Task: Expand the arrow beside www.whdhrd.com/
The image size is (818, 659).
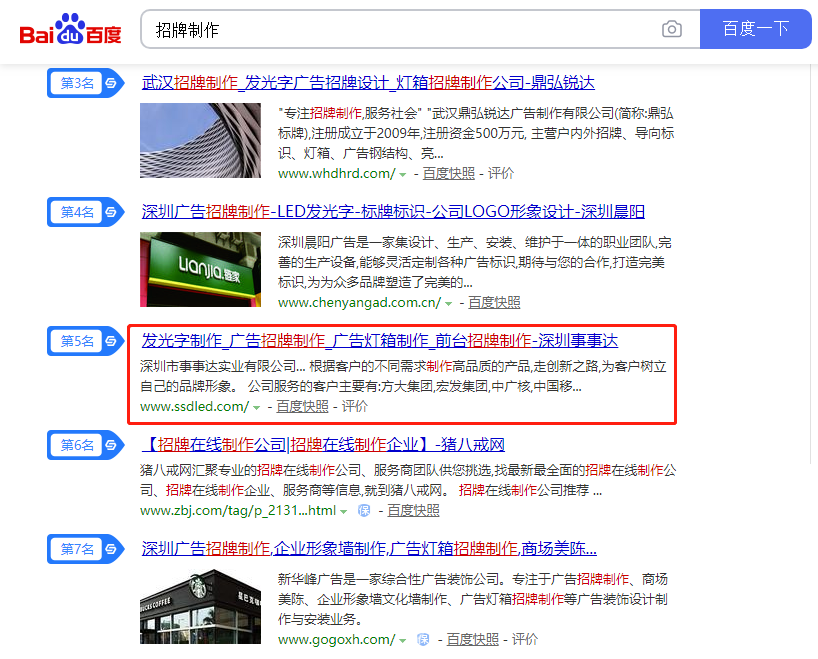Action: point(403,175)
